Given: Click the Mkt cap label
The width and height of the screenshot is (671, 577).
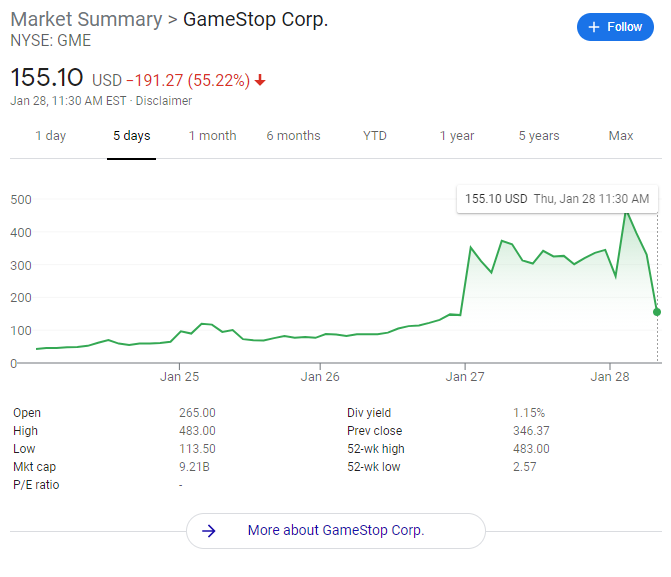Looking at the screenshot, I should point(34,467).
